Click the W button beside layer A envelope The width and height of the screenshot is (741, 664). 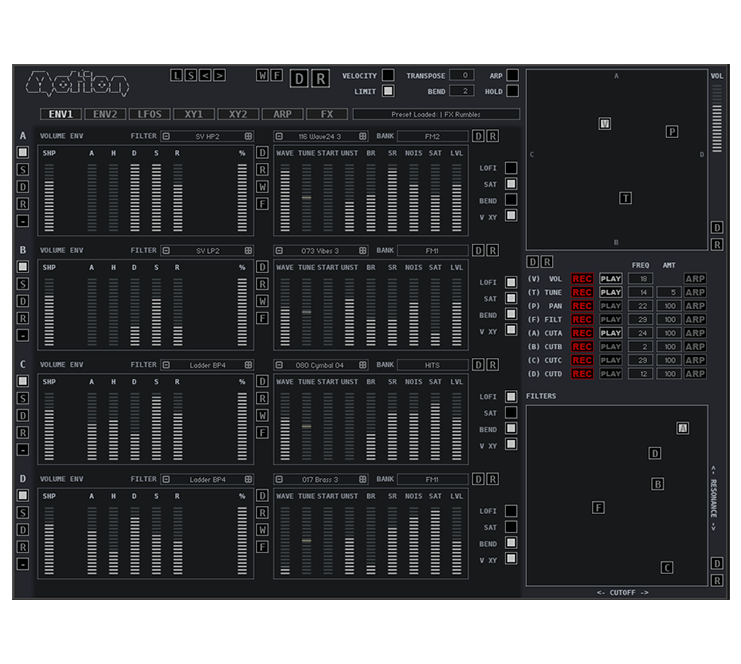point(262,187)
